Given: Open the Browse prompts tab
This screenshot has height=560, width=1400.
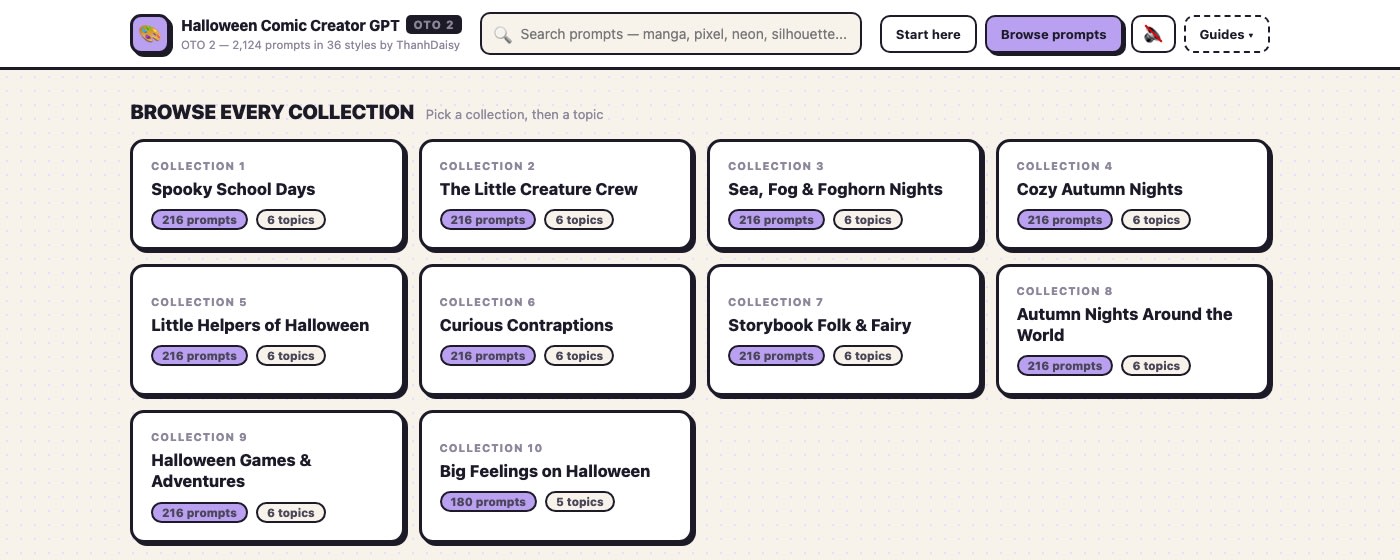Looking at the screenshot, I should 1053,34.
